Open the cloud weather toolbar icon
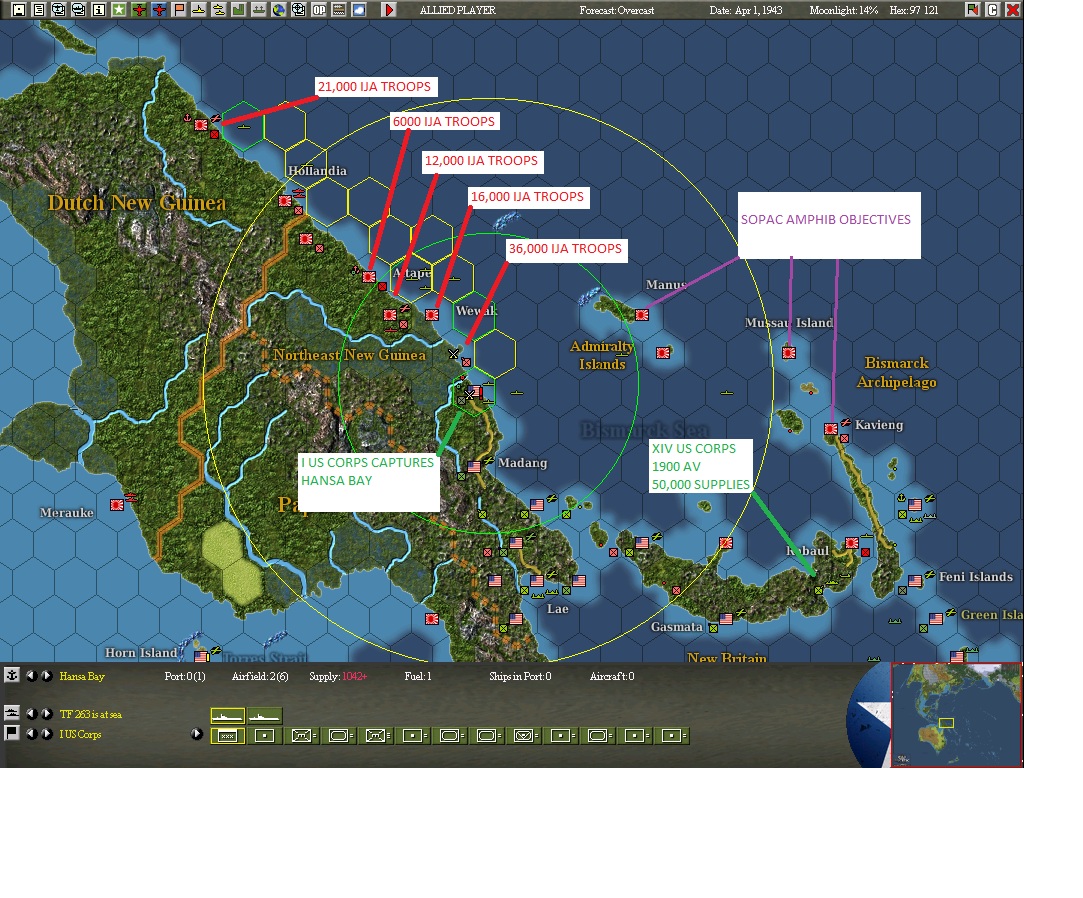Image resolution: width=1083 pixels, height=898 pixels. click(x=359, y=10)
